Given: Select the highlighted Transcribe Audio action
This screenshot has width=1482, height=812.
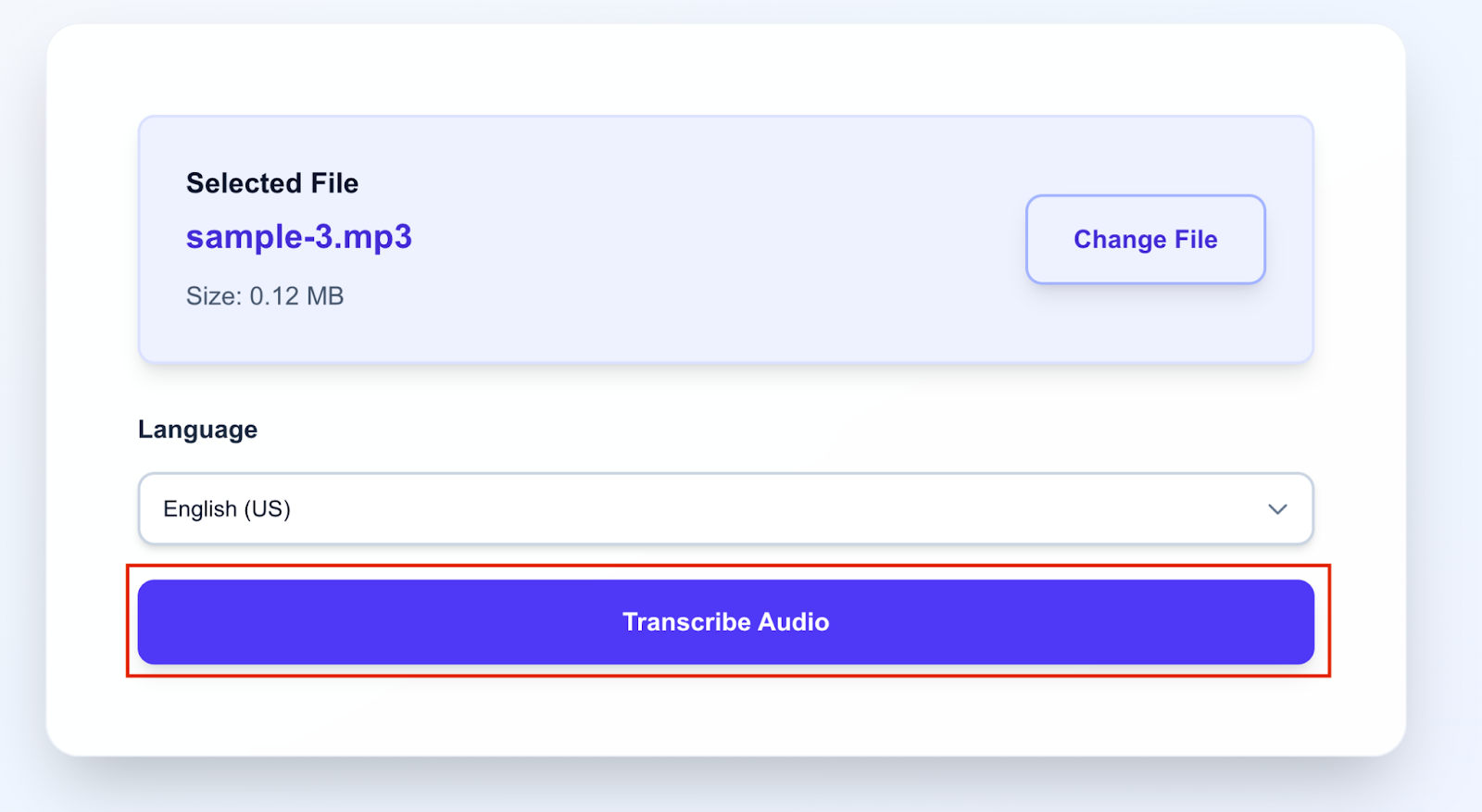Looking at the screenshot, I should coord(725,621).
